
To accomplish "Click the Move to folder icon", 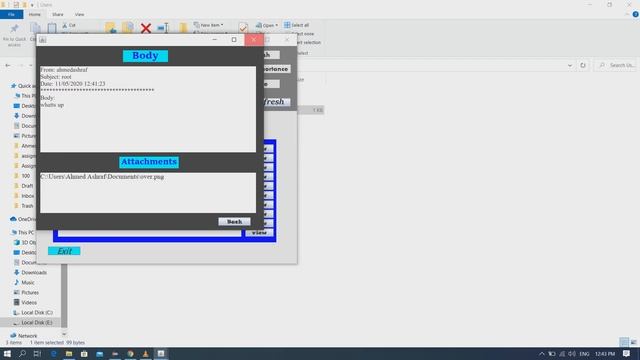I will pos(110,28).
